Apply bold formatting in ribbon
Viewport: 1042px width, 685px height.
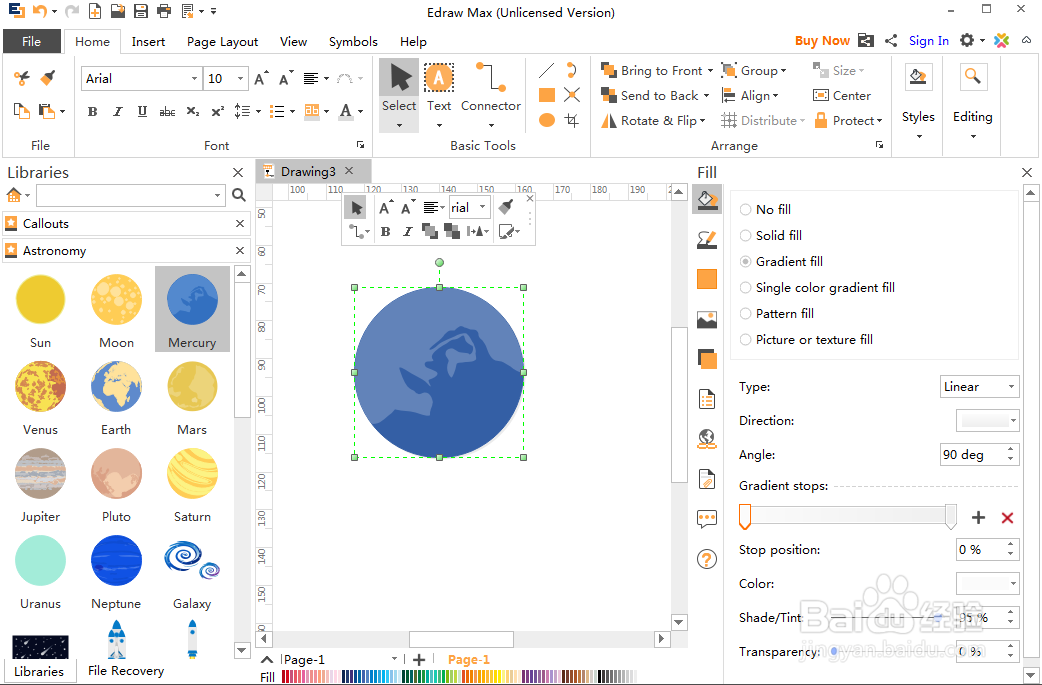92,112
